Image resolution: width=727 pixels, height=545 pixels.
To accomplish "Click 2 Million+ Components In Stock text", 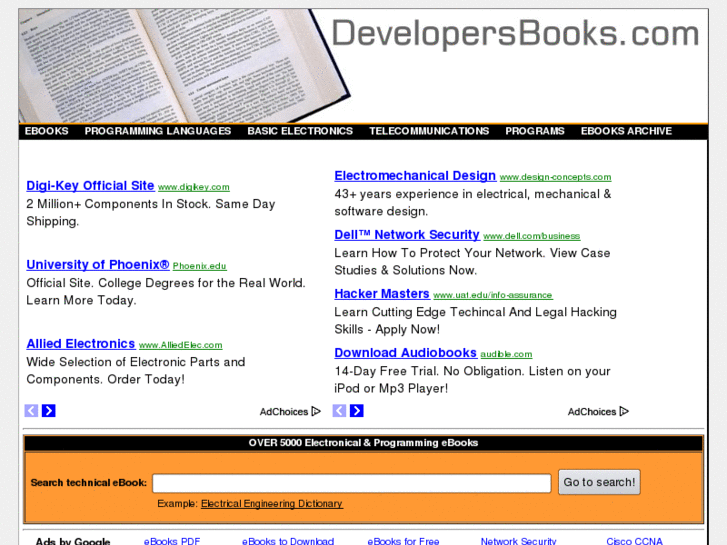I will point(151,212).
